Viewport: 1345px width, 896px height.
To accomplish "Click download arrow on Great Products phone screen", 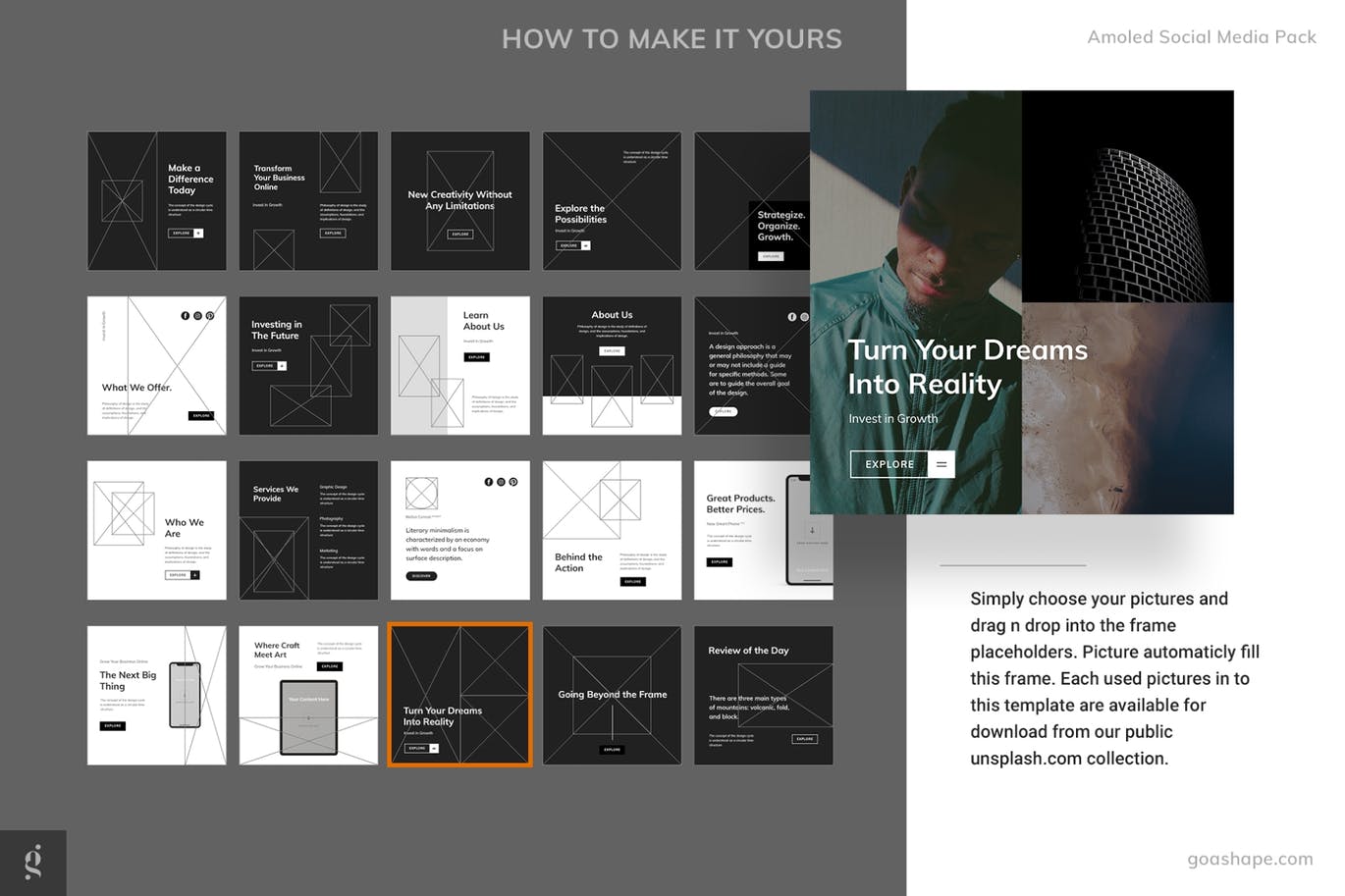I will point(812,530).
